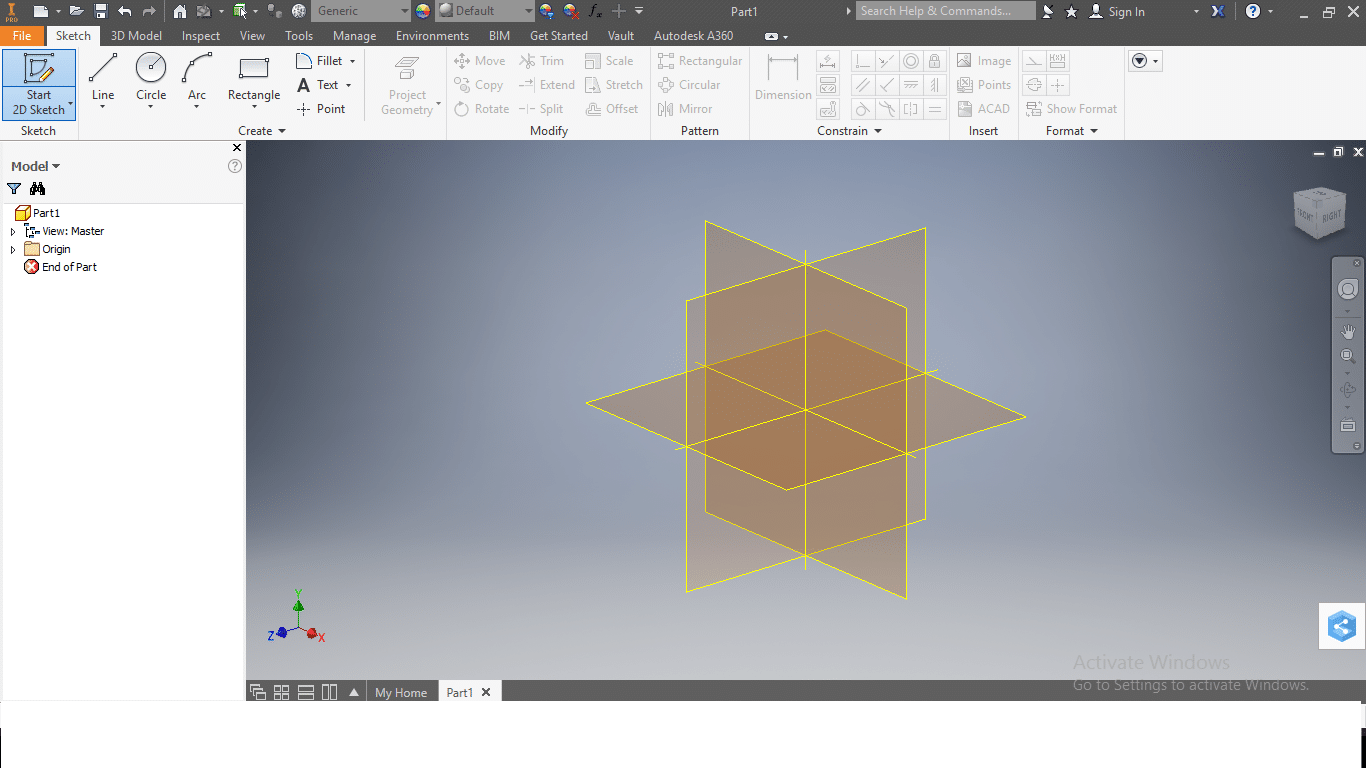This screenshot has width=1366, height=768.
Task: Click the Search Help & Commands field
Action: tap(945, 11)
